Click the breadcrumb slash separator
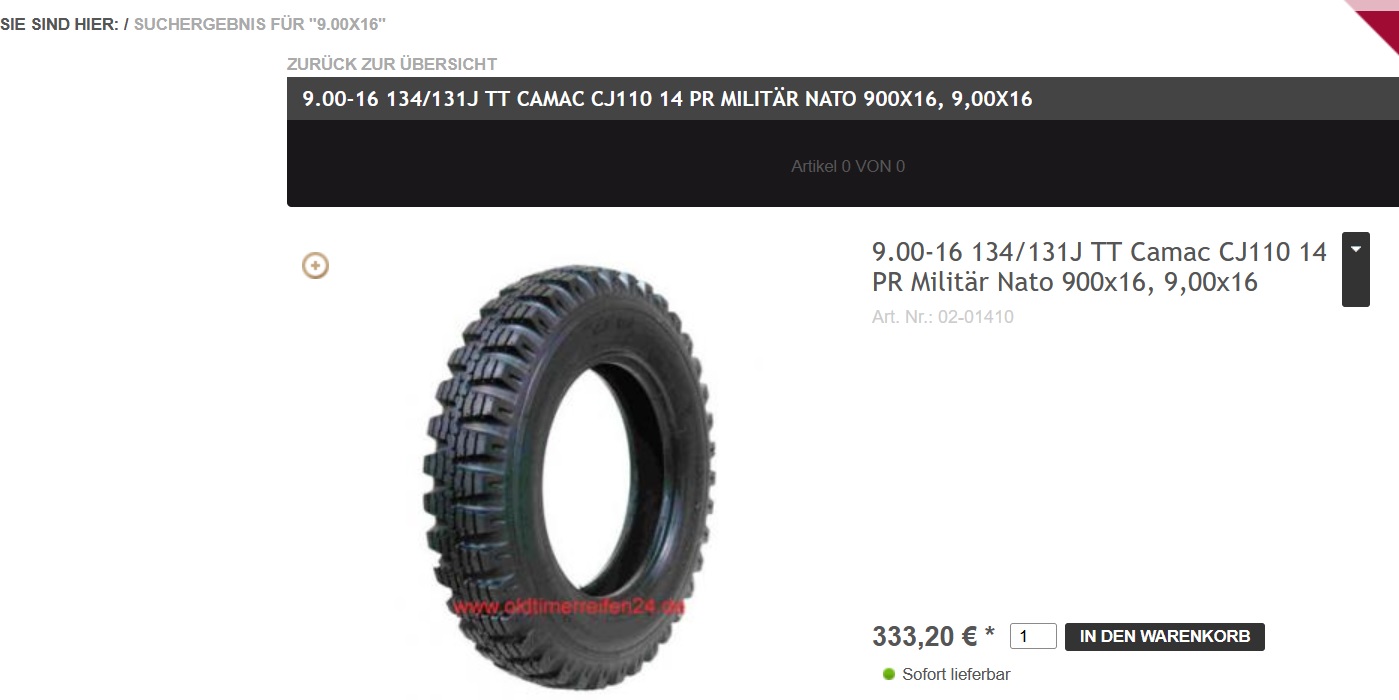Screen dimensions: 1399x700 [x=126, y=23]
